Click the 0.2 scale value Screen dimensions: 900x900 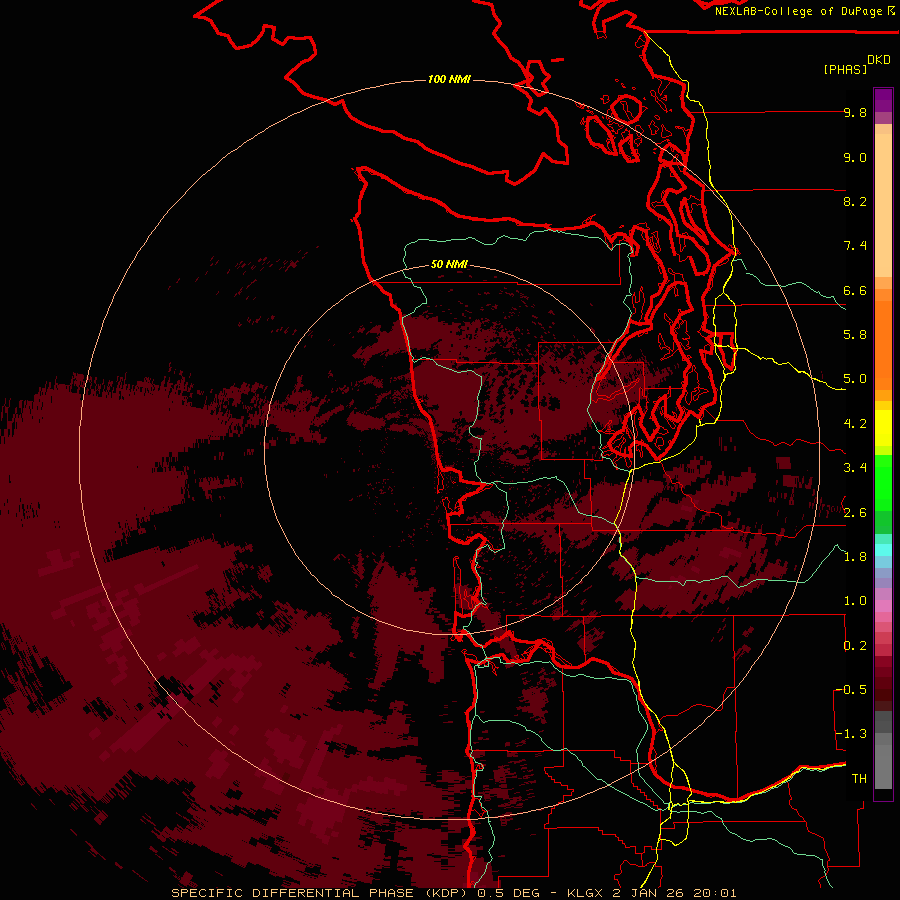point(855,646)
